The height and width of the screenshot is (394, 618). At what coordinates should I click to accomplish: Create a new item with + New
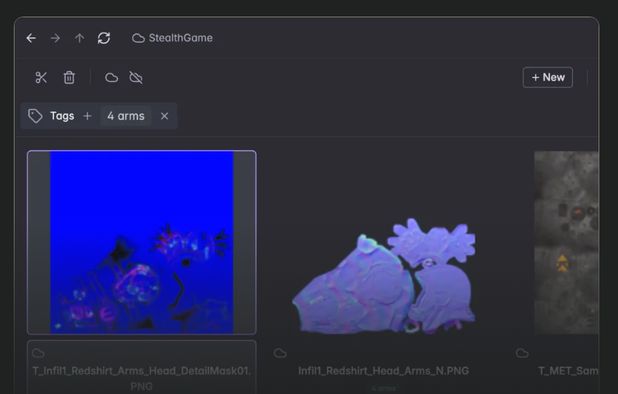pos(548,77)
